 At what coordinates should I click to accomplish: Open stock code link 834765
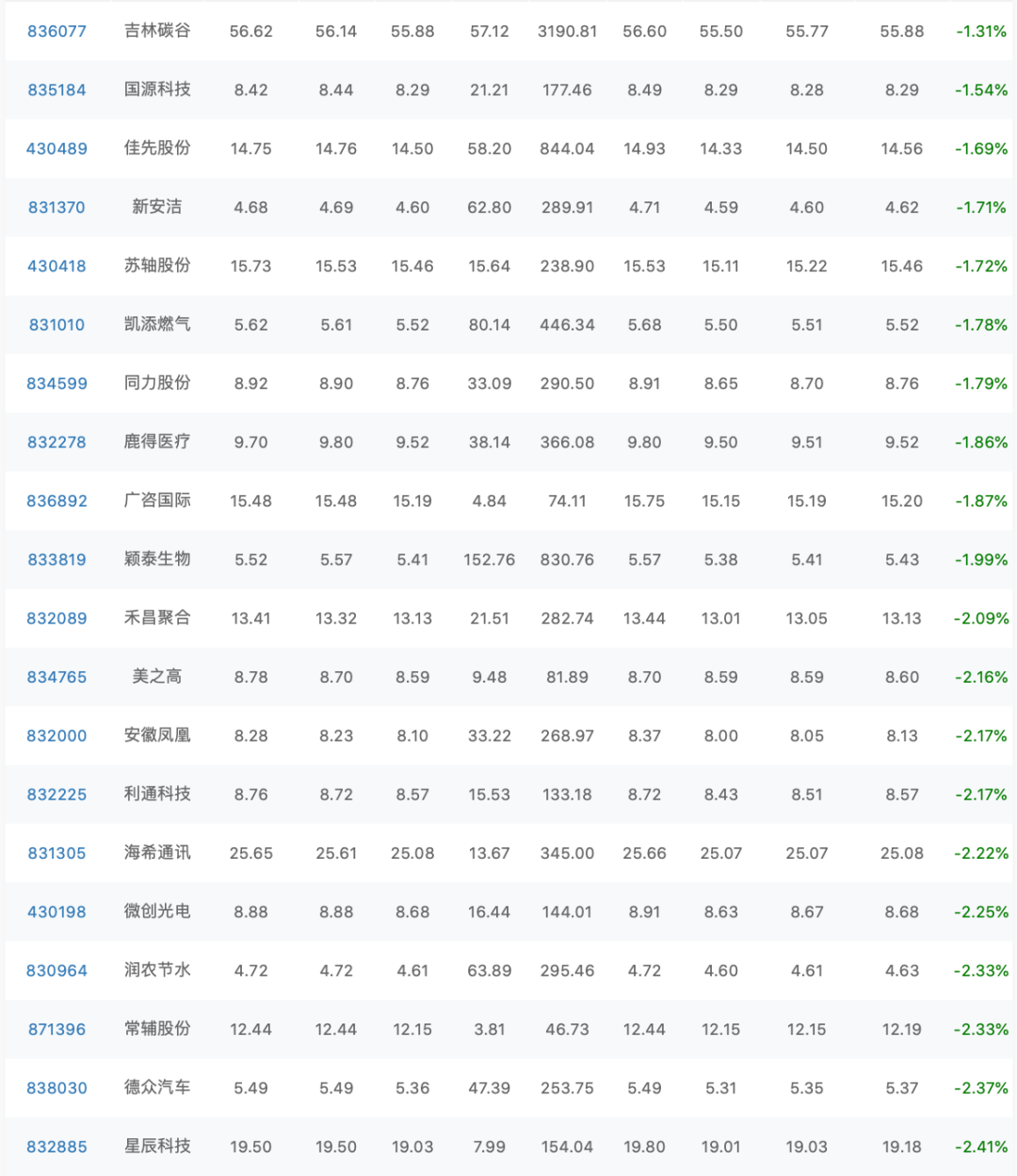click(x=56, y=677)
